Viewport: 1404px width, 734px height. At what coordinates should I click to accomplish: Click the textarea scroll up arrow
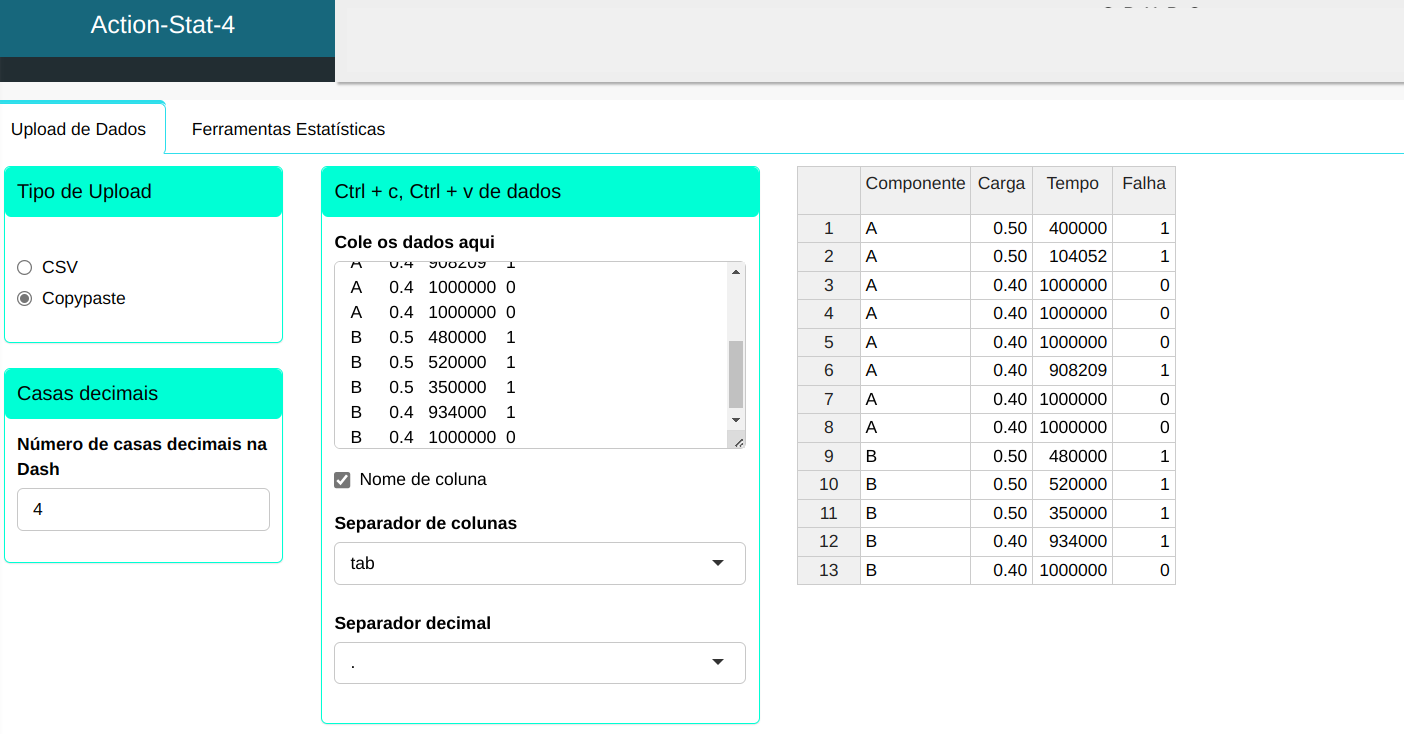click(x=736, y=272)
